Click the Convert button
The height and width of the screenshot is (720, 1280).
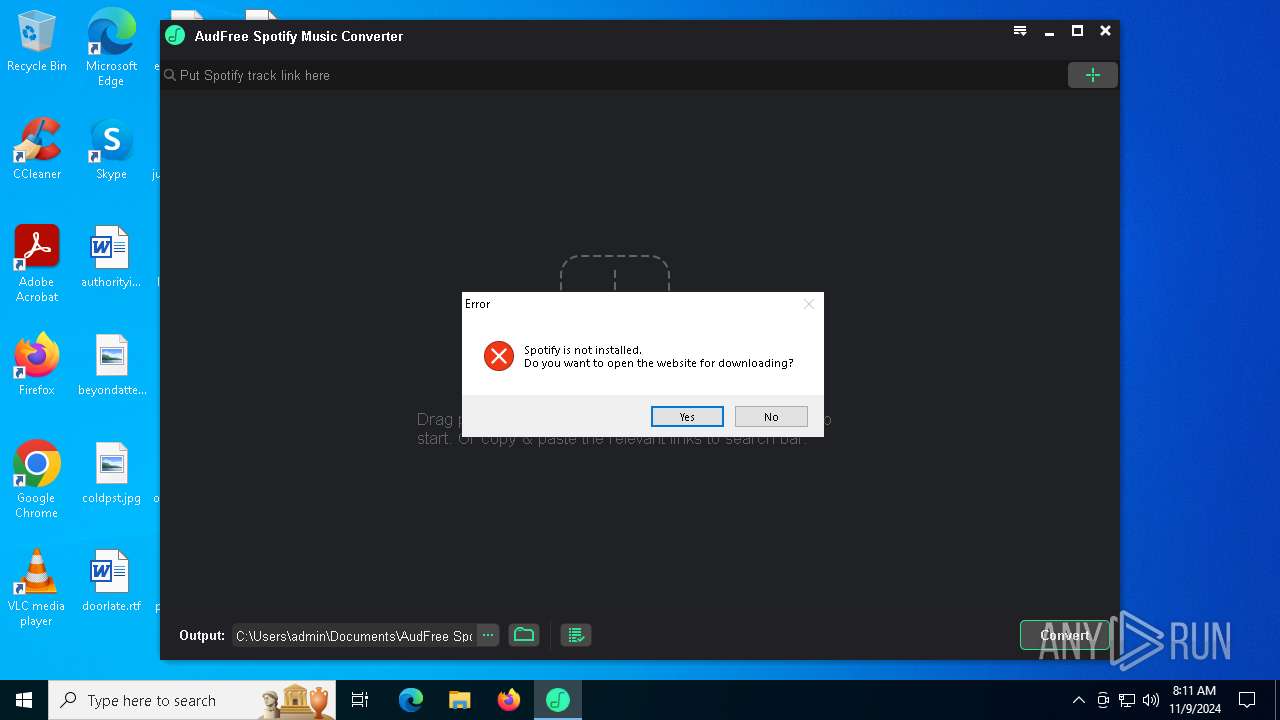pyautogui.click(x=1065, y=635)
